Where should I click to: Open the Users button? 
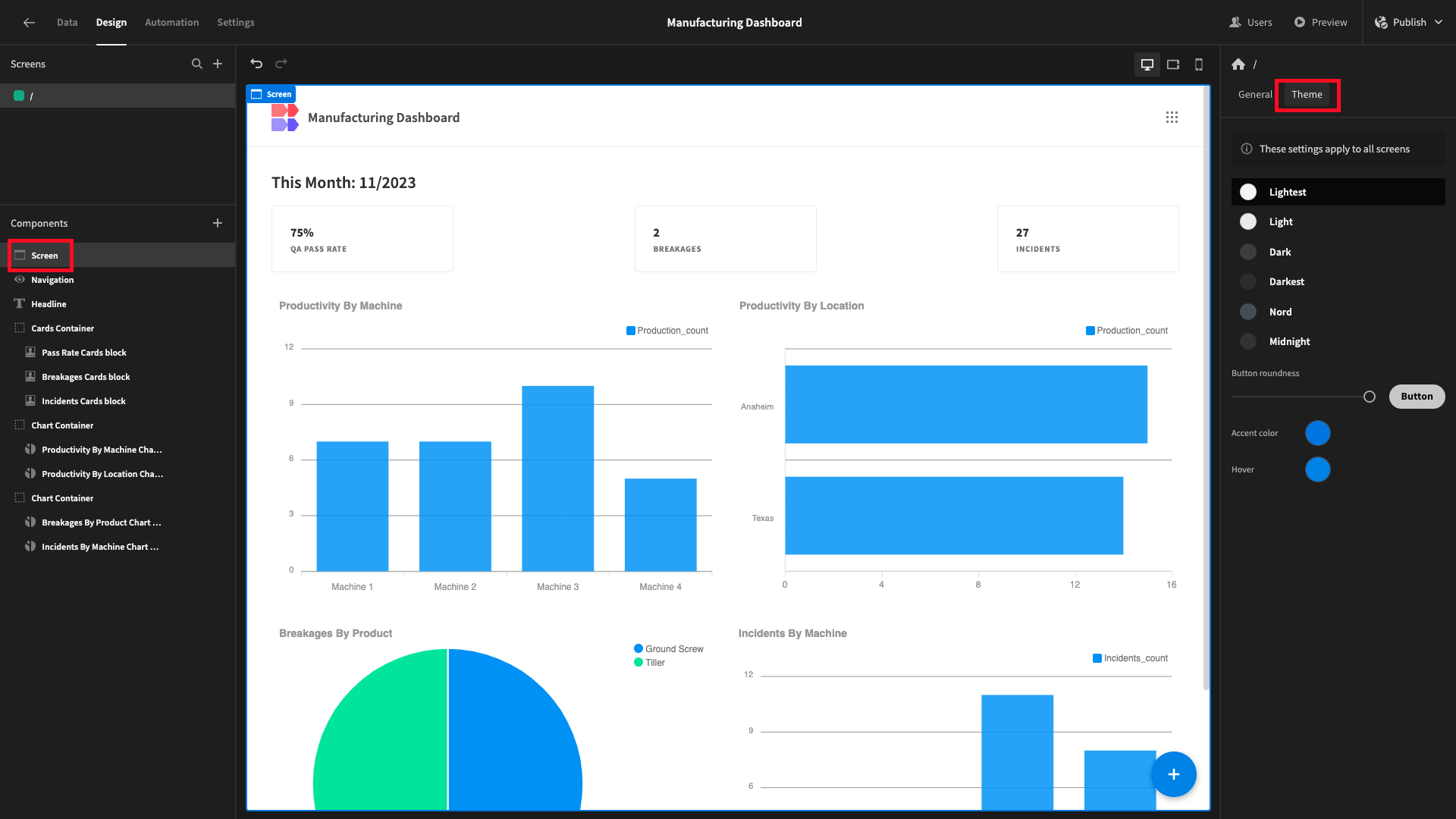point(1250,23)
